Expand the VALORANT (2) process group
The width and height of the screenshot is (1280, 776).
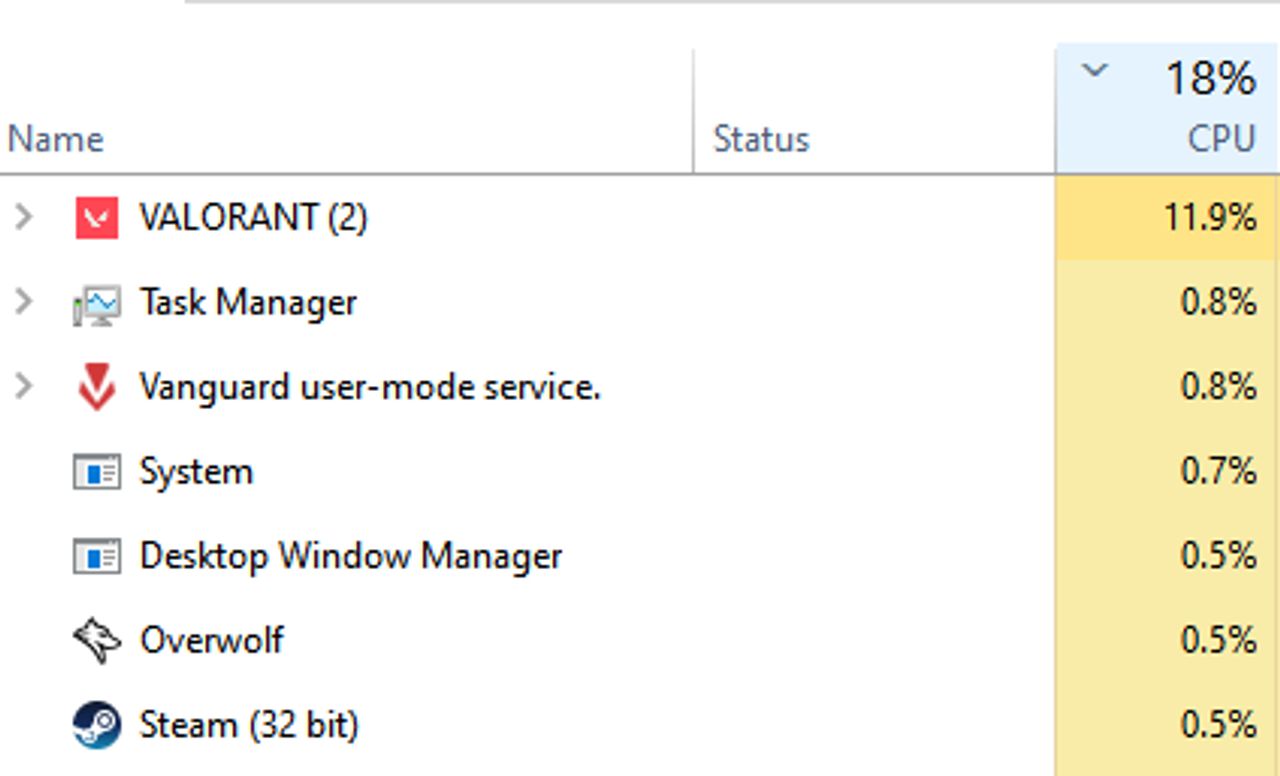click(x=23, y=217)
